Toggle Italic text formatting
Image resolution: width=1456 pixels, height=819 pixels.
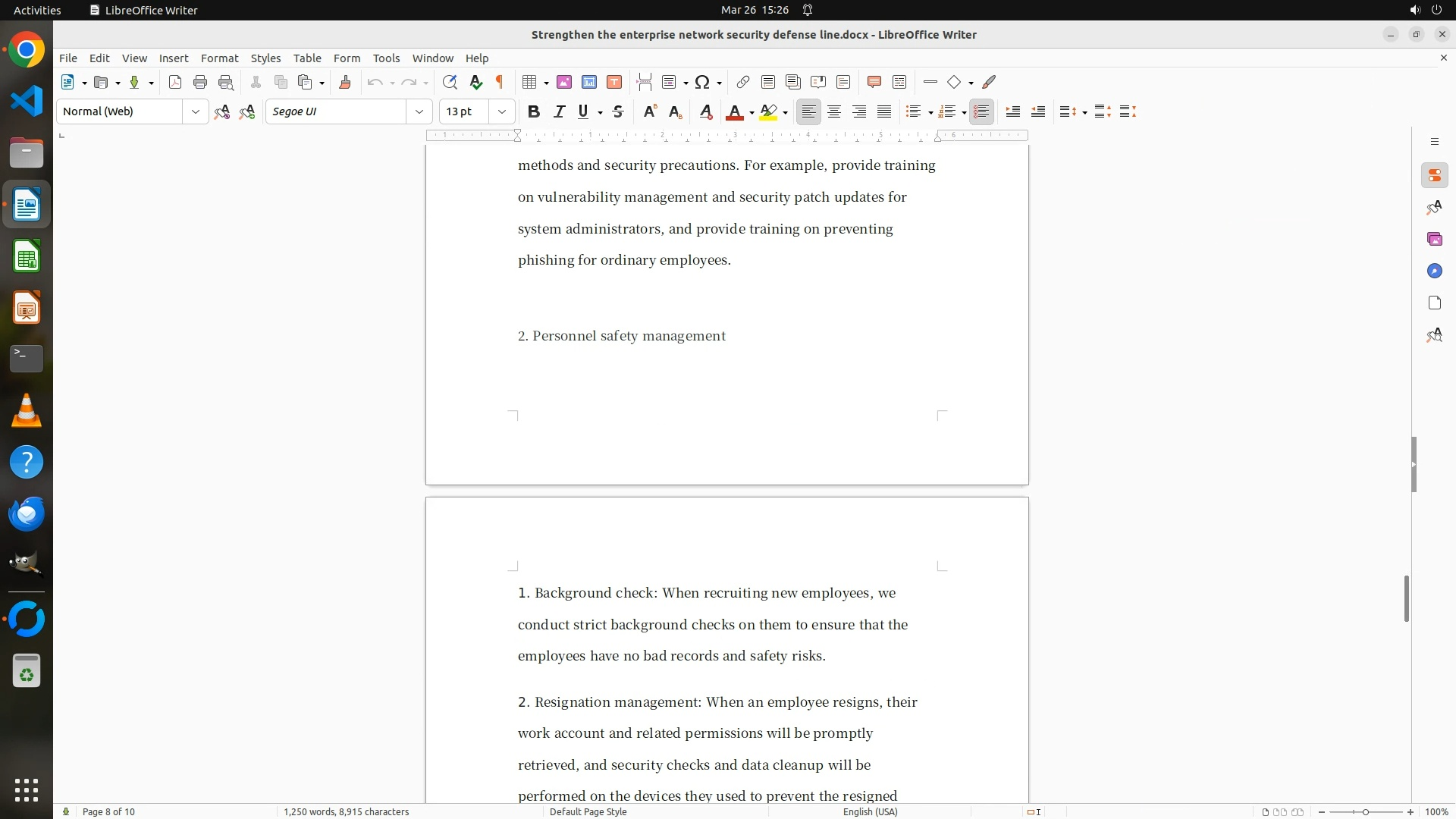[559, 112]
